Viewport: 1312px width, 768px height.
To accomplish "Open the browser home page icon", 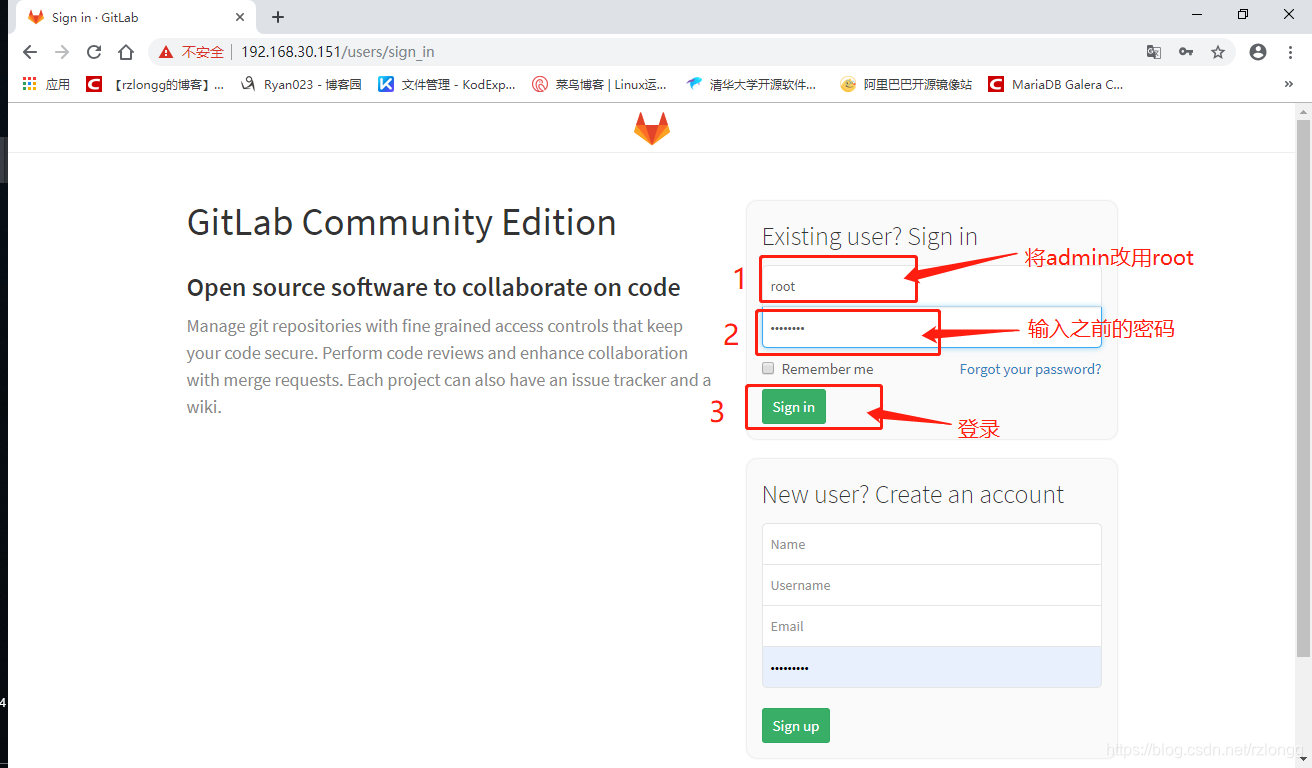I will (x=126, y=52).
